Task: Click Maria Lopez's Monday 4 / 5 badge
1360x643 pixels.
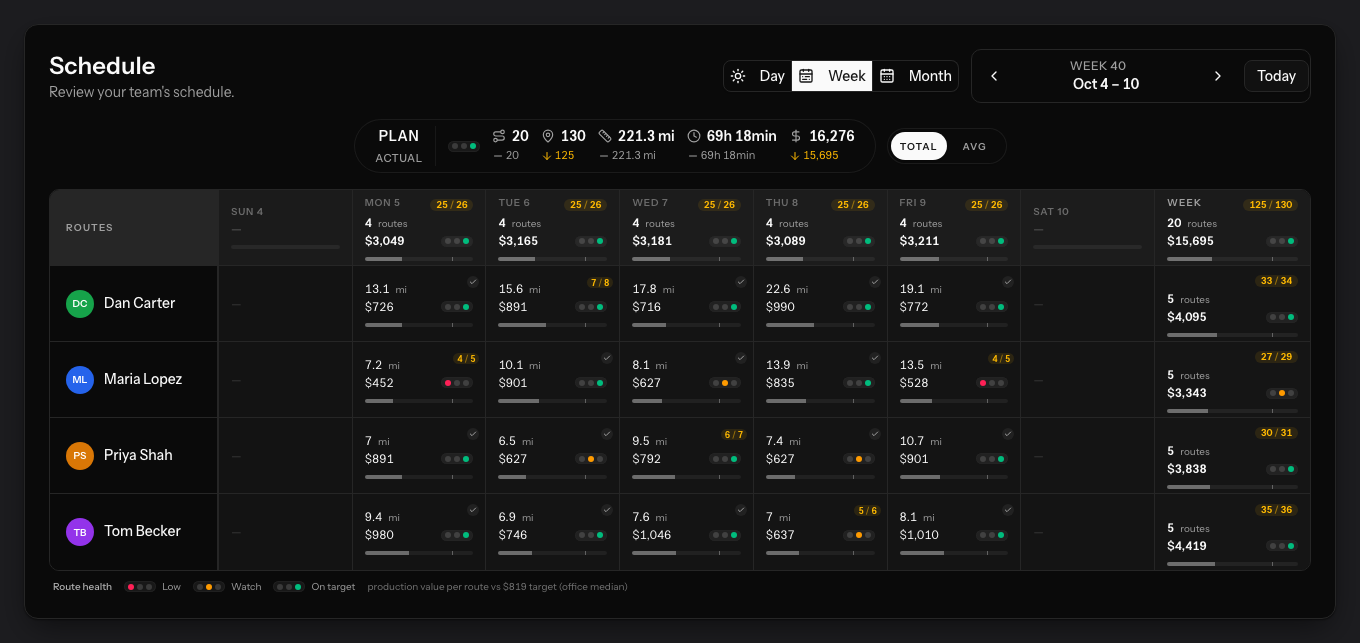Action: click(466, 358)
